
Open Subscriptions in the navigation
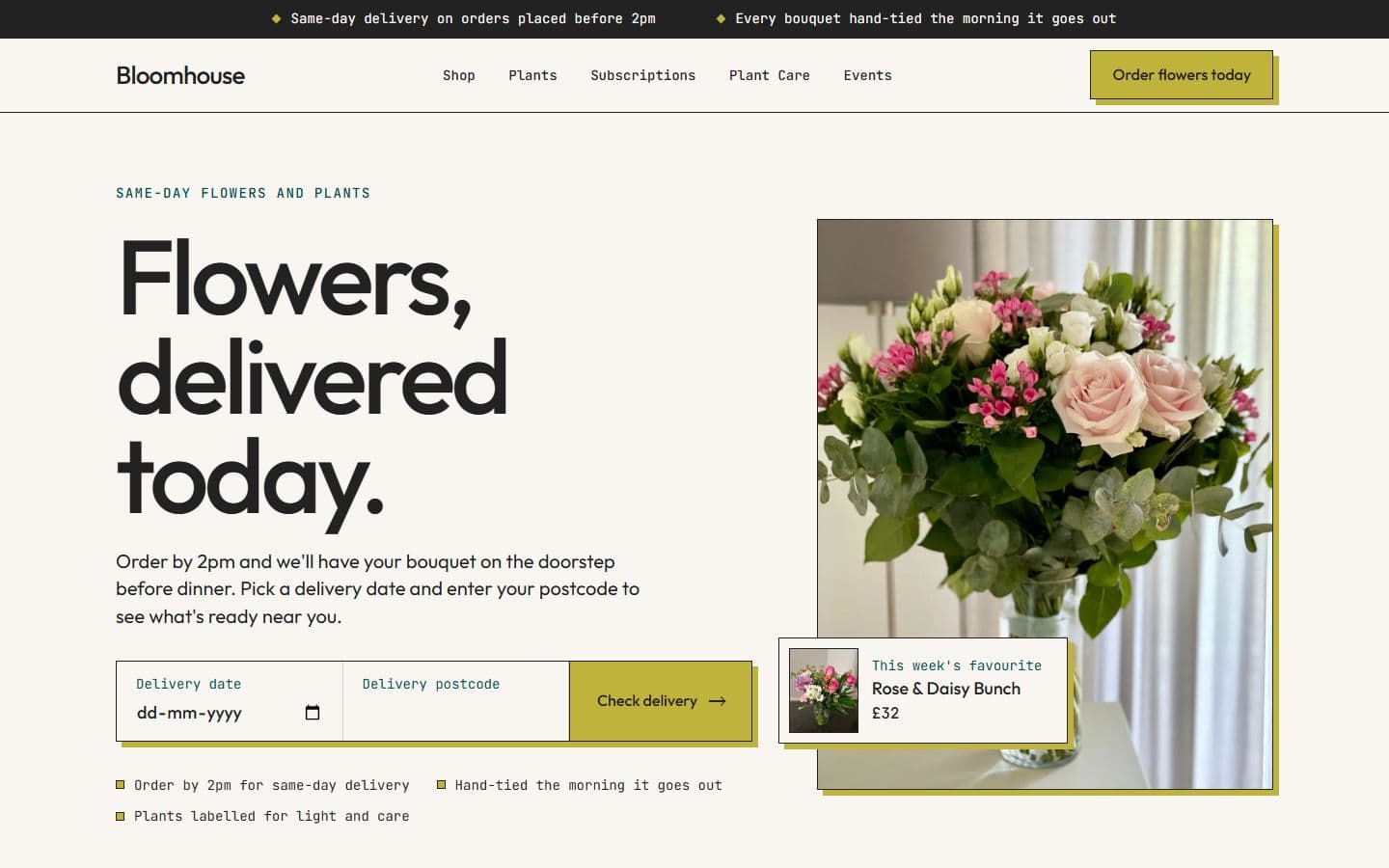643,75
